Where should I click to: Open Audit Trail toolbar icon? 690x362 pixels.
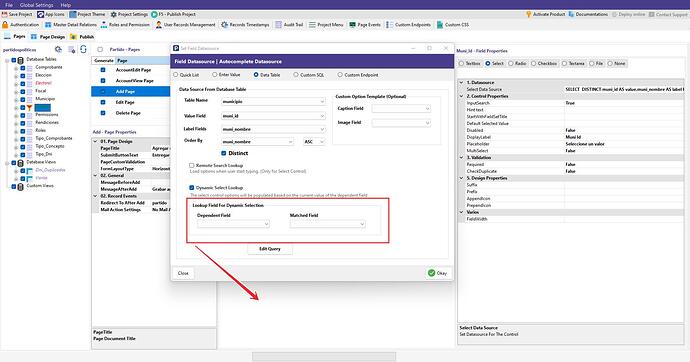[x=279, y=25]
